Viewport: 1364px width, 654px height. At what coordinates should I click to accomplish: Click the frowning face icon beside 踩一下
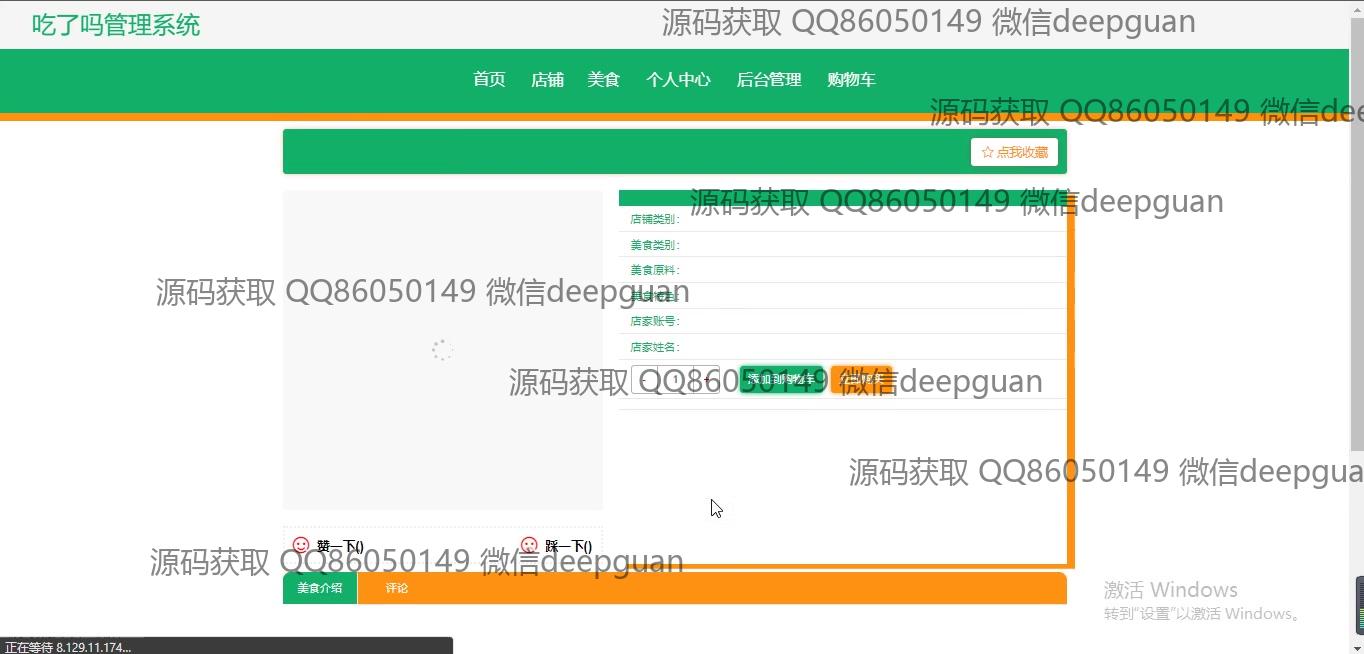529,546
